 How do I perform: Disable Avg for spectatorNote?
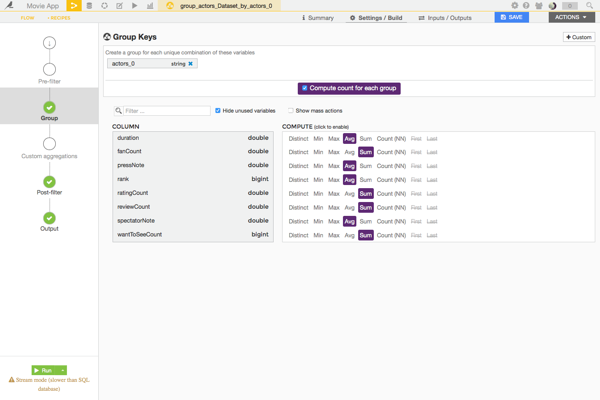click(x=349, y=221)
